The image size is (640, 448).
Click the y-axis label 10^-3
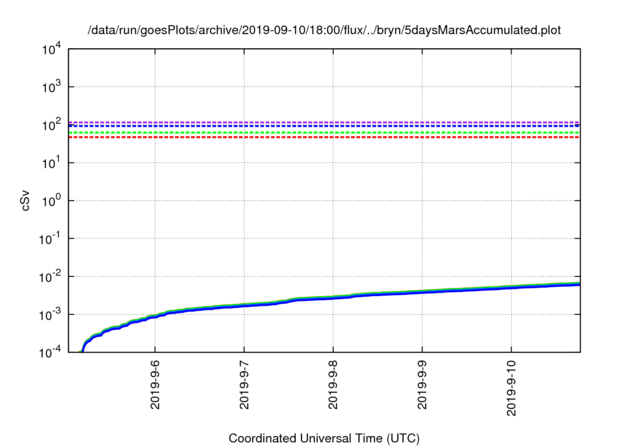coord(51,315)
